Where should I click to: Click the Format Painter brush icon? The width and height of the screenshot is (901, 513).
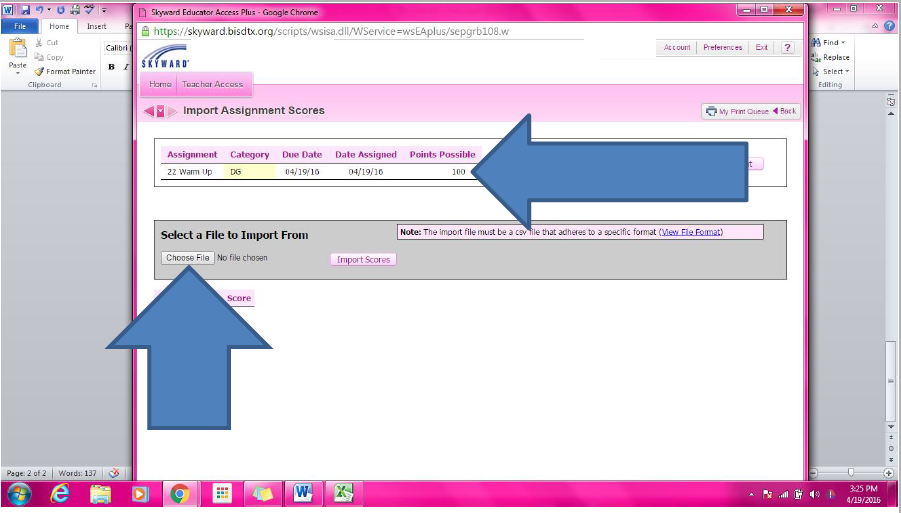[39, 72]
